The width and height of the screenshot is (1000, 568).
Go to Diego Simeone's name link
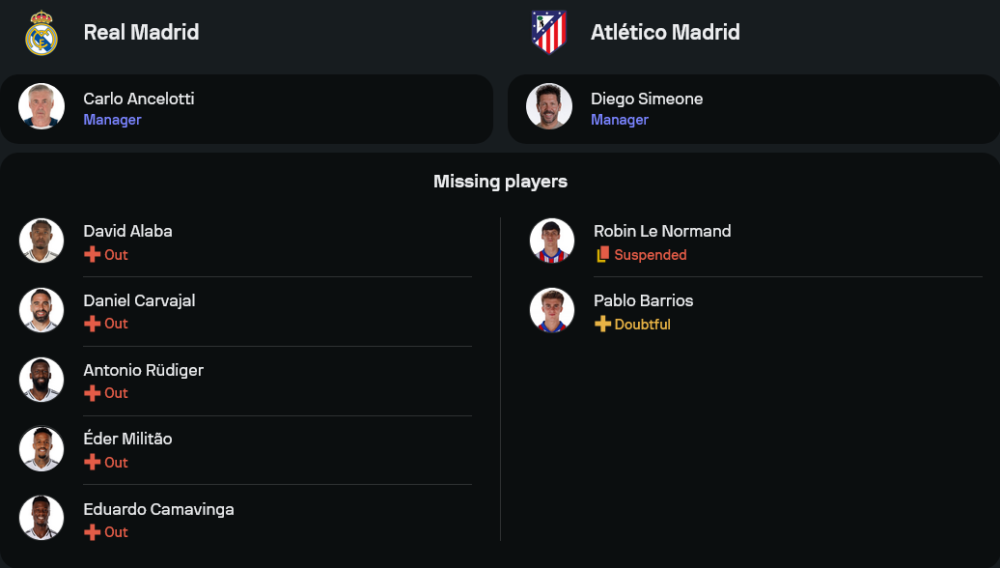click(646, 99)
